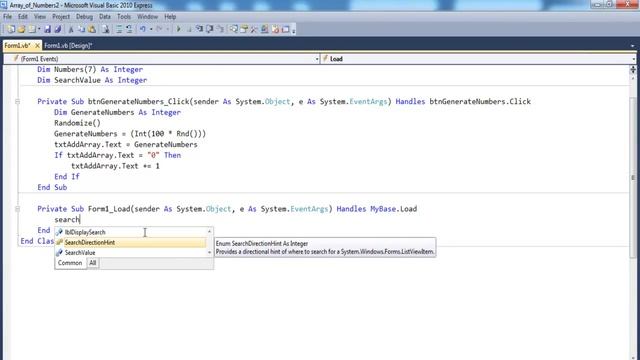Click the Stop Debugging icon
This screenshot has height=360, width=640.
coord(189,29)
